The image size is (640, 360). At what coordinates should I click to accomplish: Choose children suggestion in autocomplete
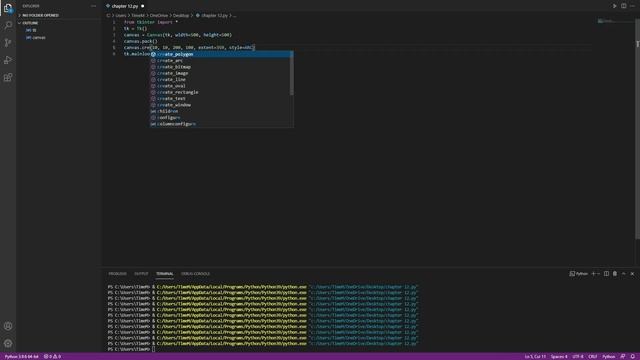click(220, 111)
